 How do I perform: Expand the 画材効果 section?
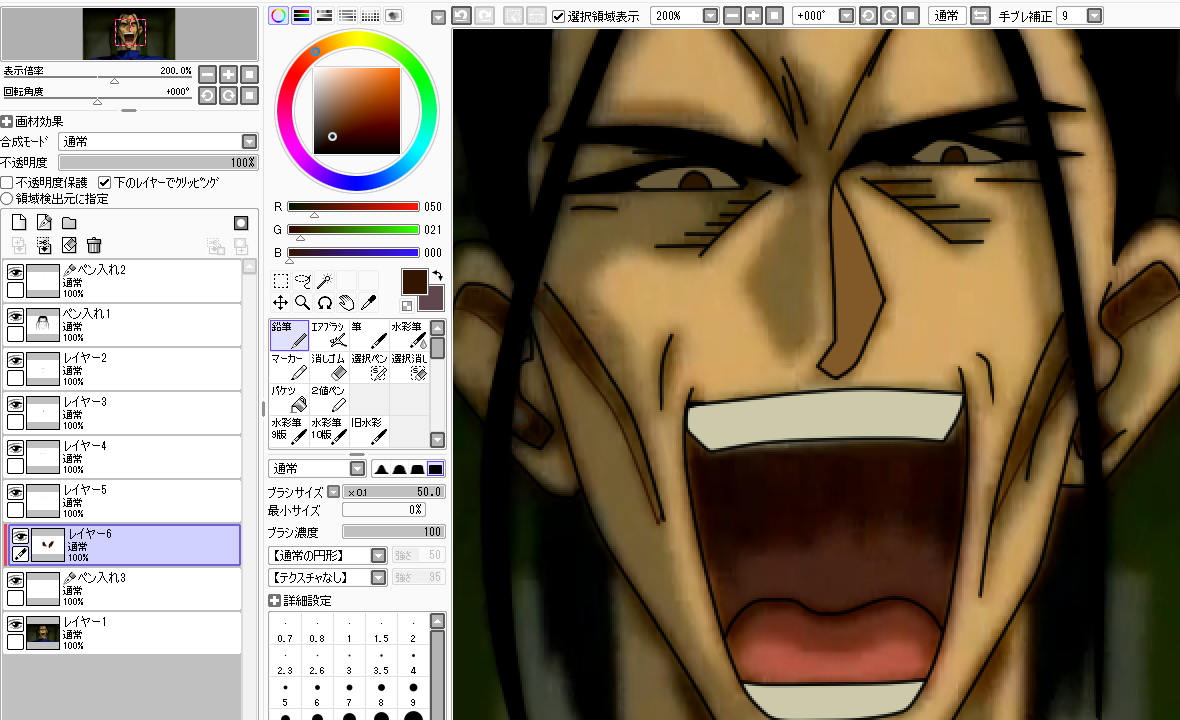click(7, 121)
